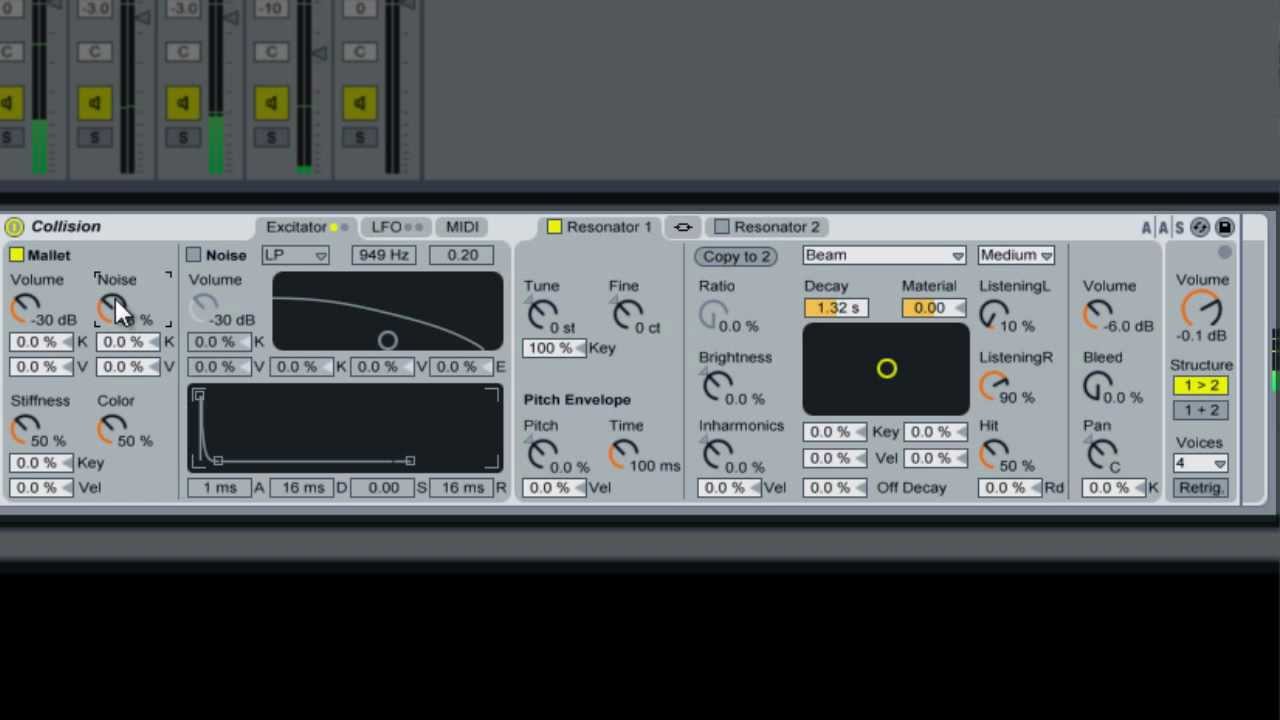Click the yellow circle in the resonator XY pad
This screenshot has height=720, width=1280.
point(886,369)
